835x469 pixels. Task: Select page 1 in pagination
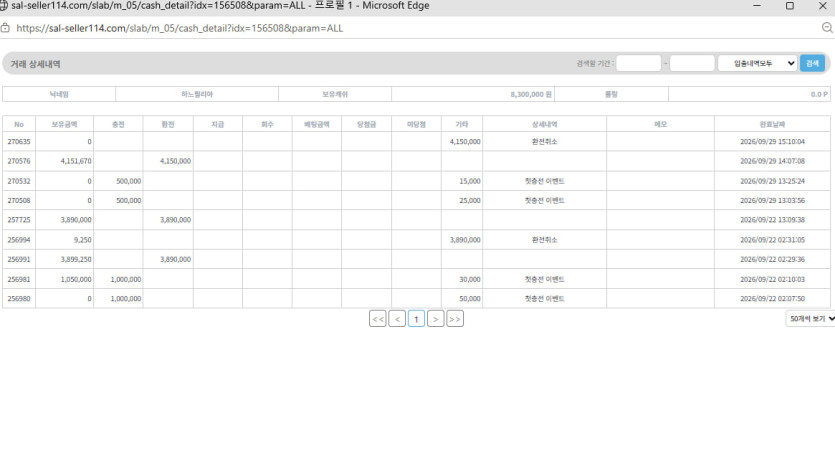416,319
